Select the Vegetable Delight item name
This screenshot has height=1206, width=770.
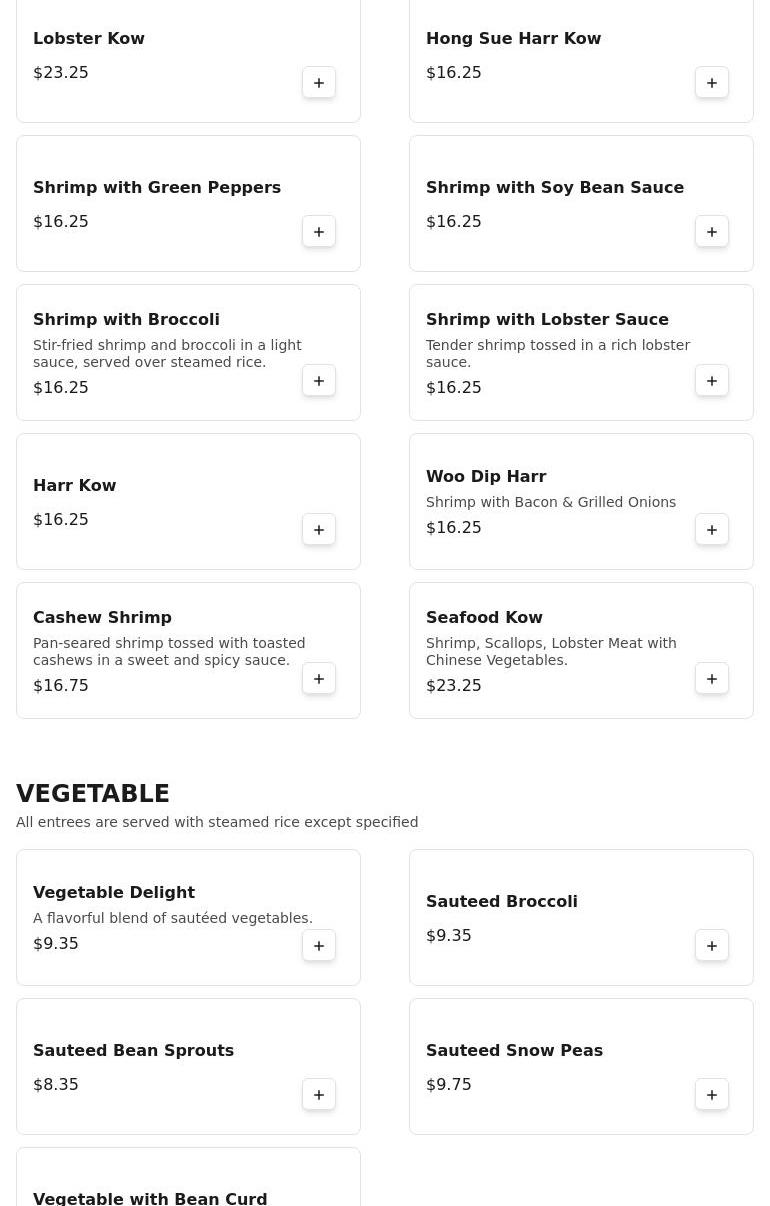click(114, 893)
